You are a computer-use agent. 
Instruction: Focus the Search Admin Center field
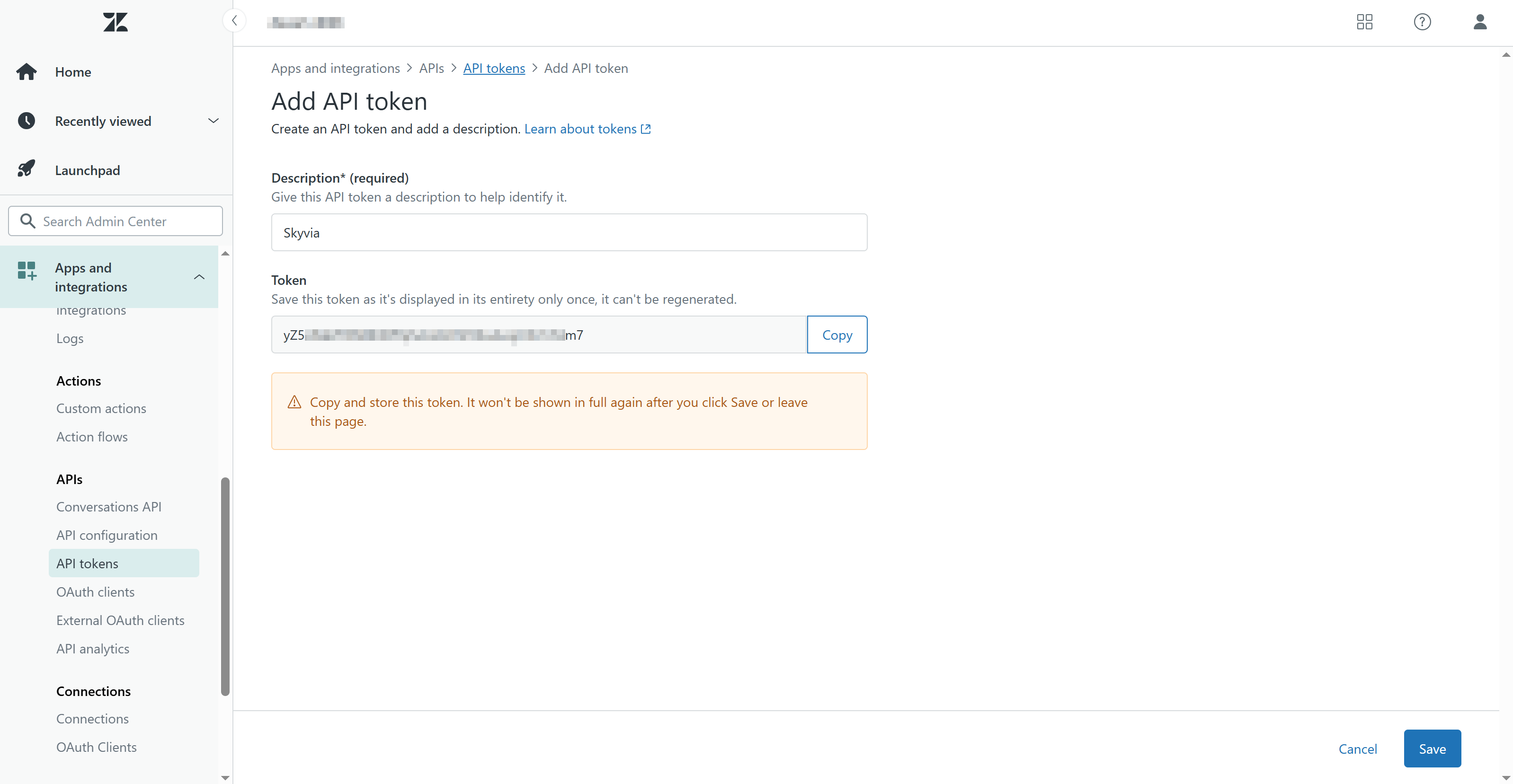pyautogui.click(x=115, y=221)
